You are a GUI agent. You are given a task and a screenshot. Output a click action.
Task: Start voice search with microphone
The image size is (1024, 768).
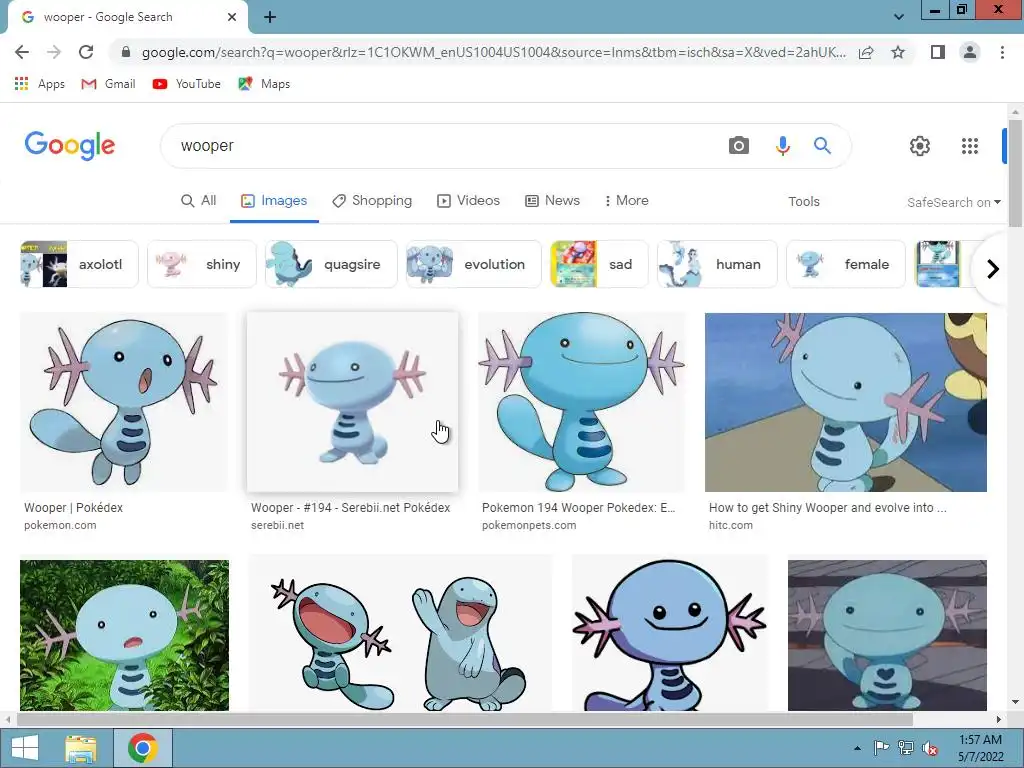tap(782, 146)
